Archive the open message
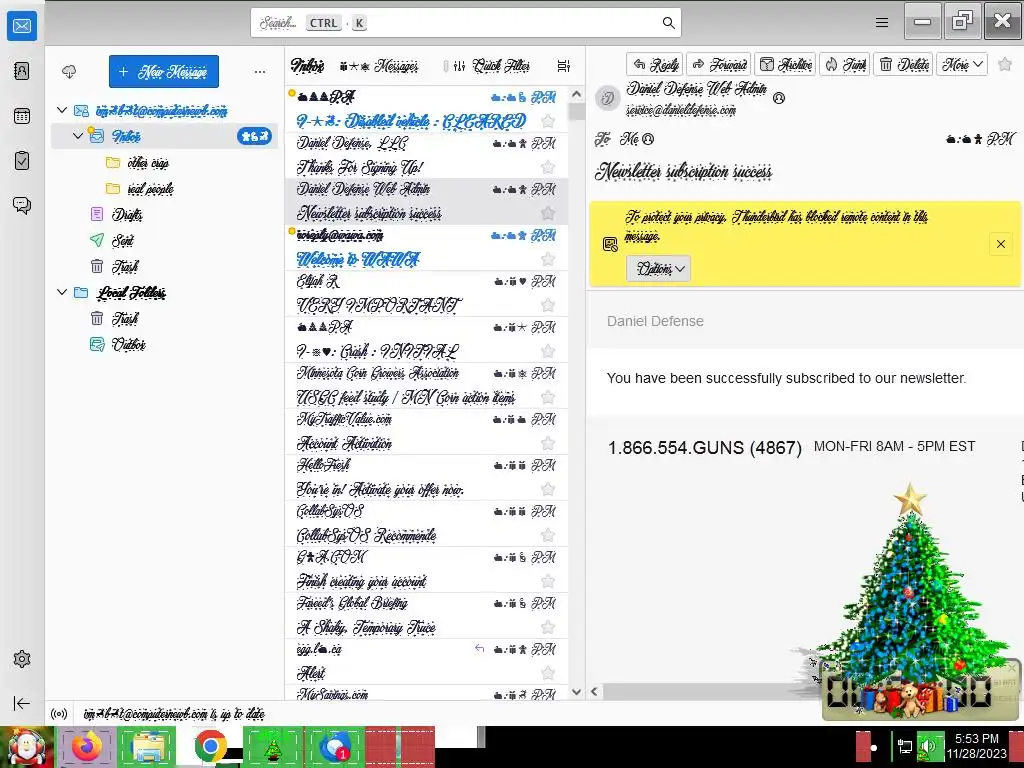The image size is (1024, 768). click(x=786, y=64)
